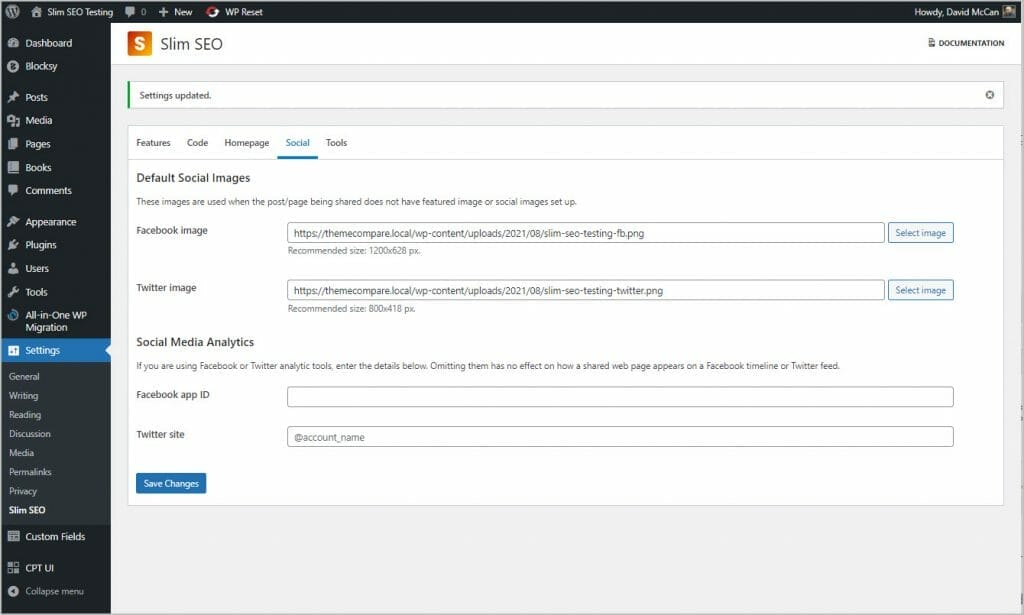1024x615 pixels.
Task: Click the CPT UI grid icon
Action: (x=13, y=568)
